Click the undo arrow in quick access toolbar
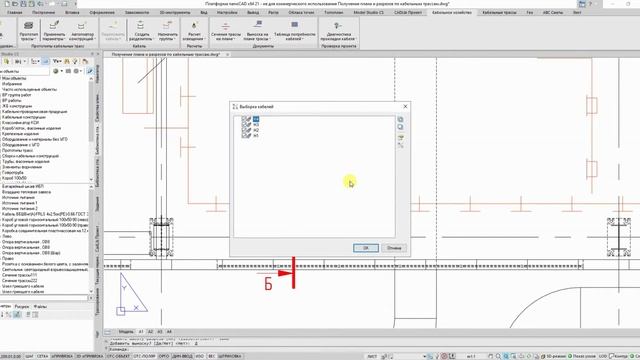 pyautogui.click(x=40, y=4)
